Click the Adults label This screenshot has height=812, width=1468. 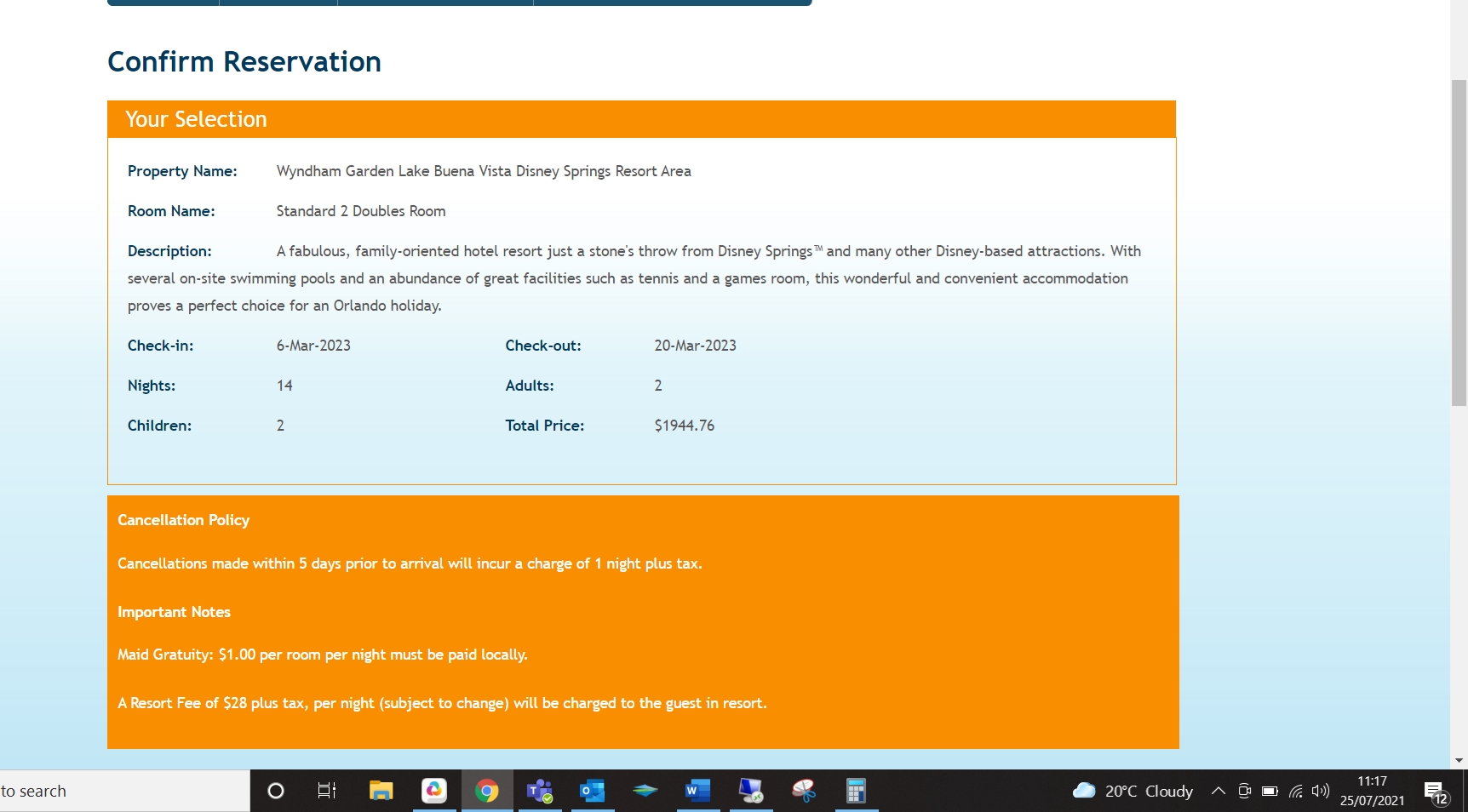click(x=530, y=386)
